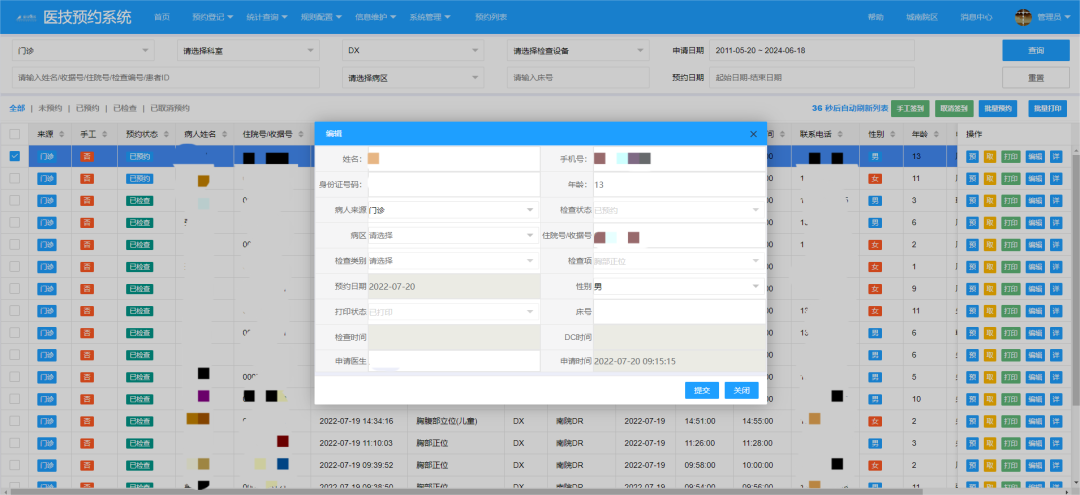Open 详 details for age 10 row

(x=1055, y=399)
